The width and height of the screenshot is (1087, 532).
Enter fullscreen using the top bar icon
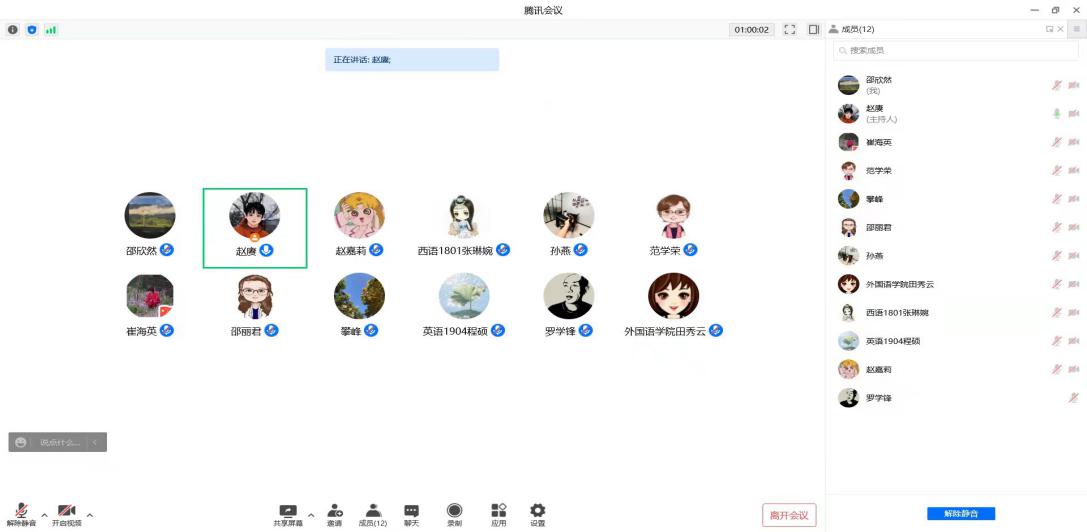790,30
